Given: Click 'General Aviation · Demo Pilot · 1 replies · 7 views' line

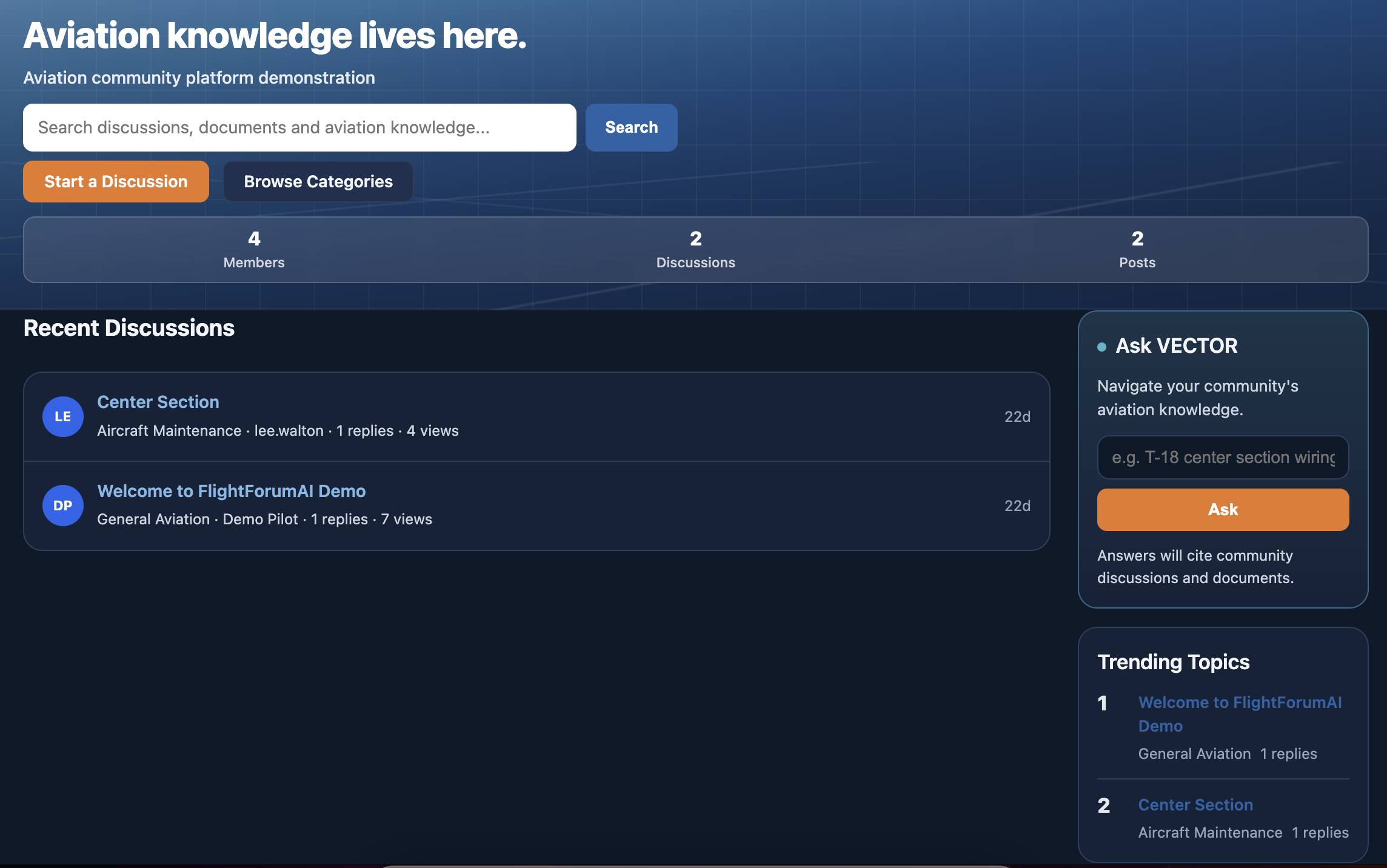Looking at the screenshot, I should pos(264,519).
